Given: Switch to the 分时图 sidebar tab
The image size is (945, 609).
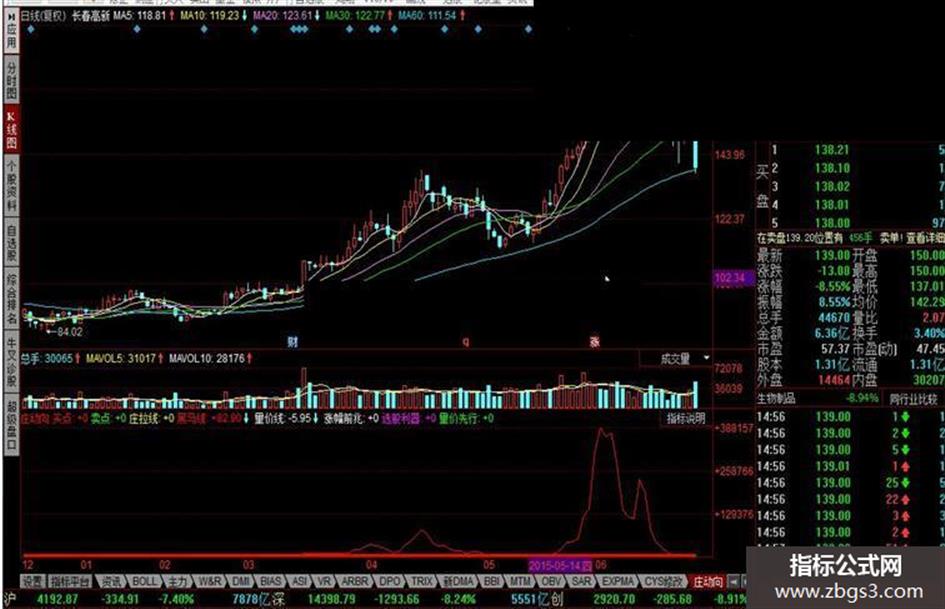Looking at the screenshot, I should coord(11,80).
